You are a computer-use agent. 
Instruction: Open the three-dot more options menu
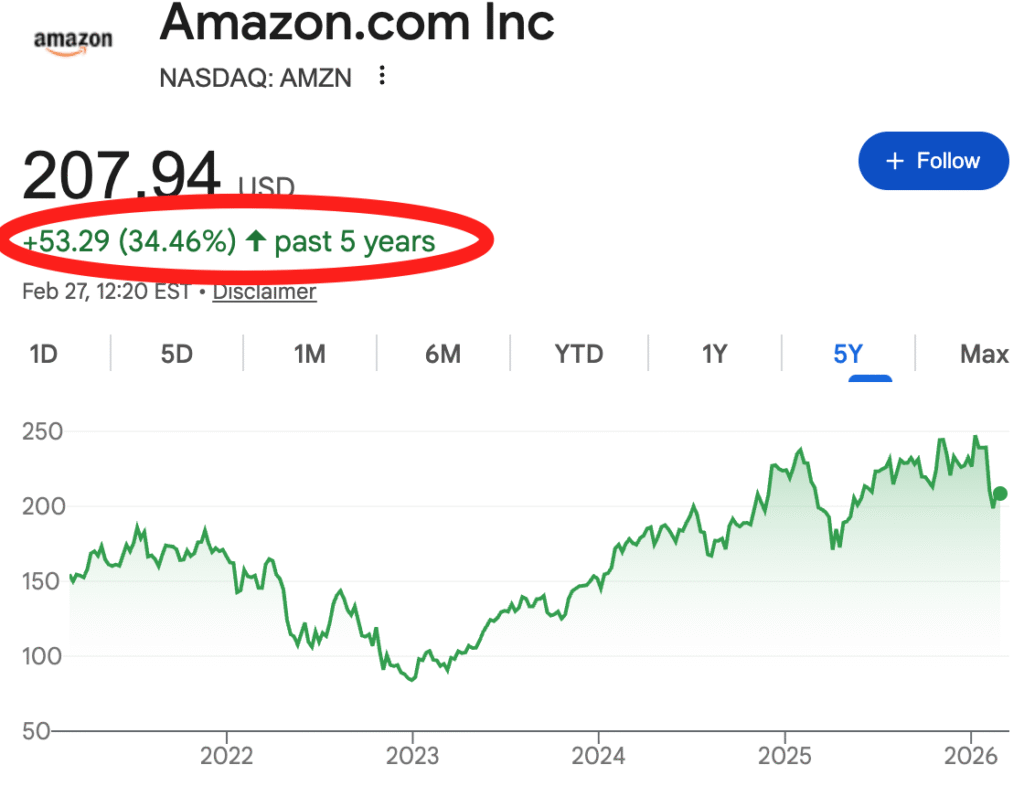click(381, 77)
